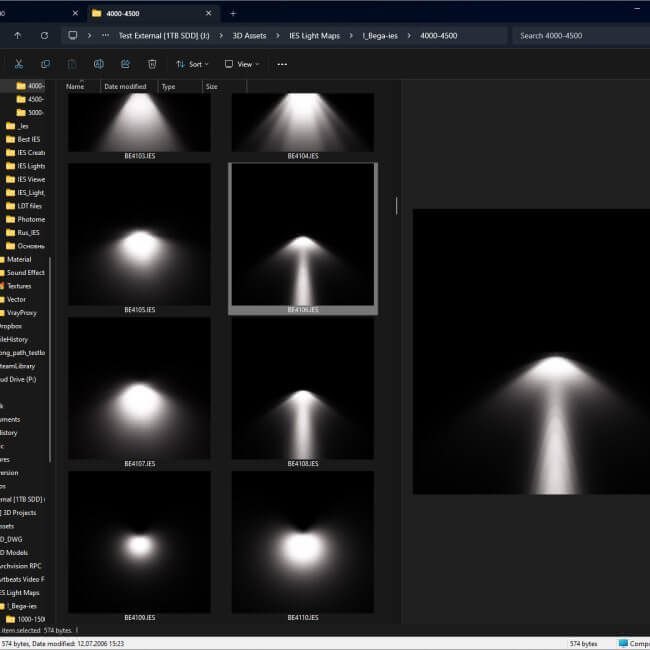
Task: Click the Share icon in toolbar
Action: 125,64
